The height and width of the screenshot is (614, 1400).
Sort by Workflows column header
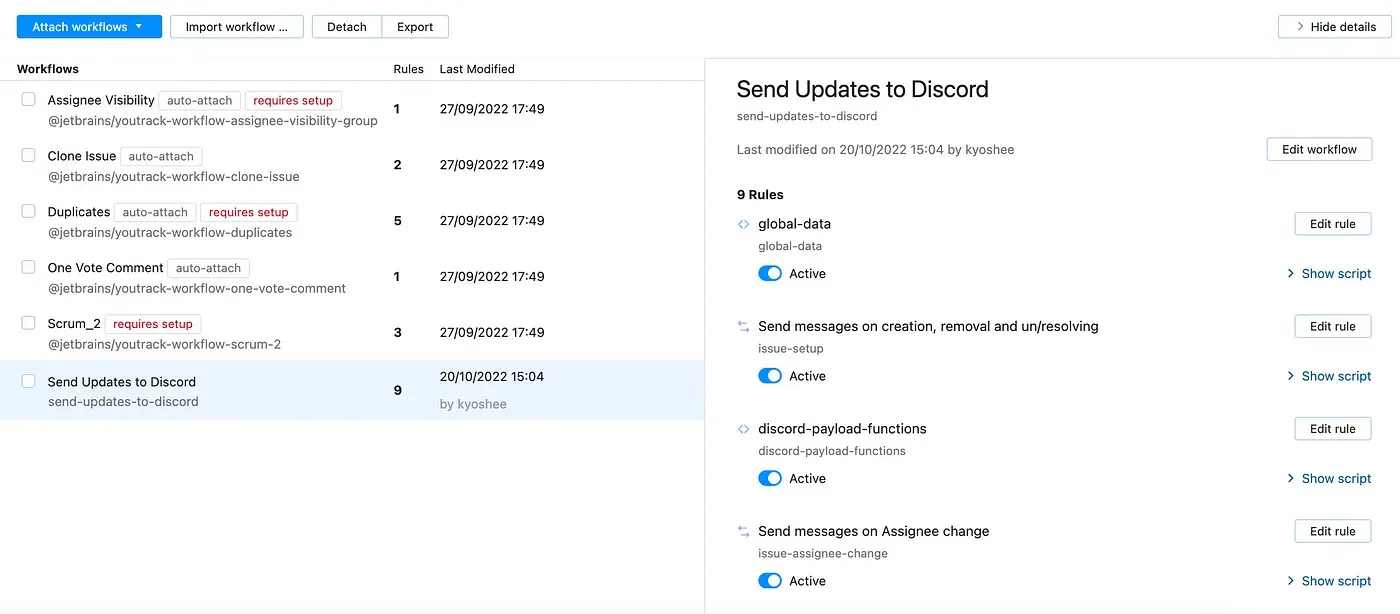[48, 69]
